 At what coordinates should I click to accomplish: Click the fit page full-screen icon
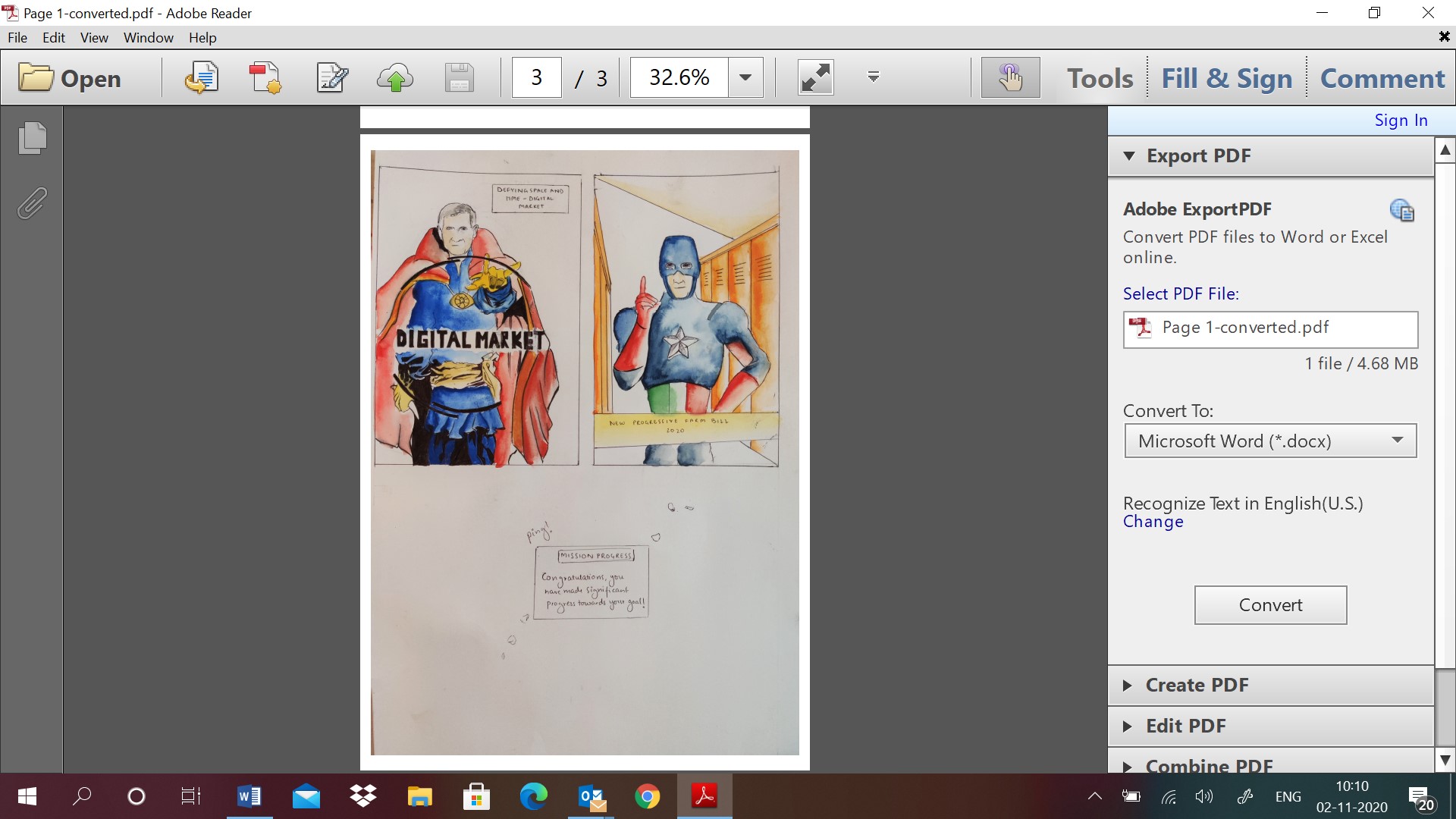(x=816, y=77)
